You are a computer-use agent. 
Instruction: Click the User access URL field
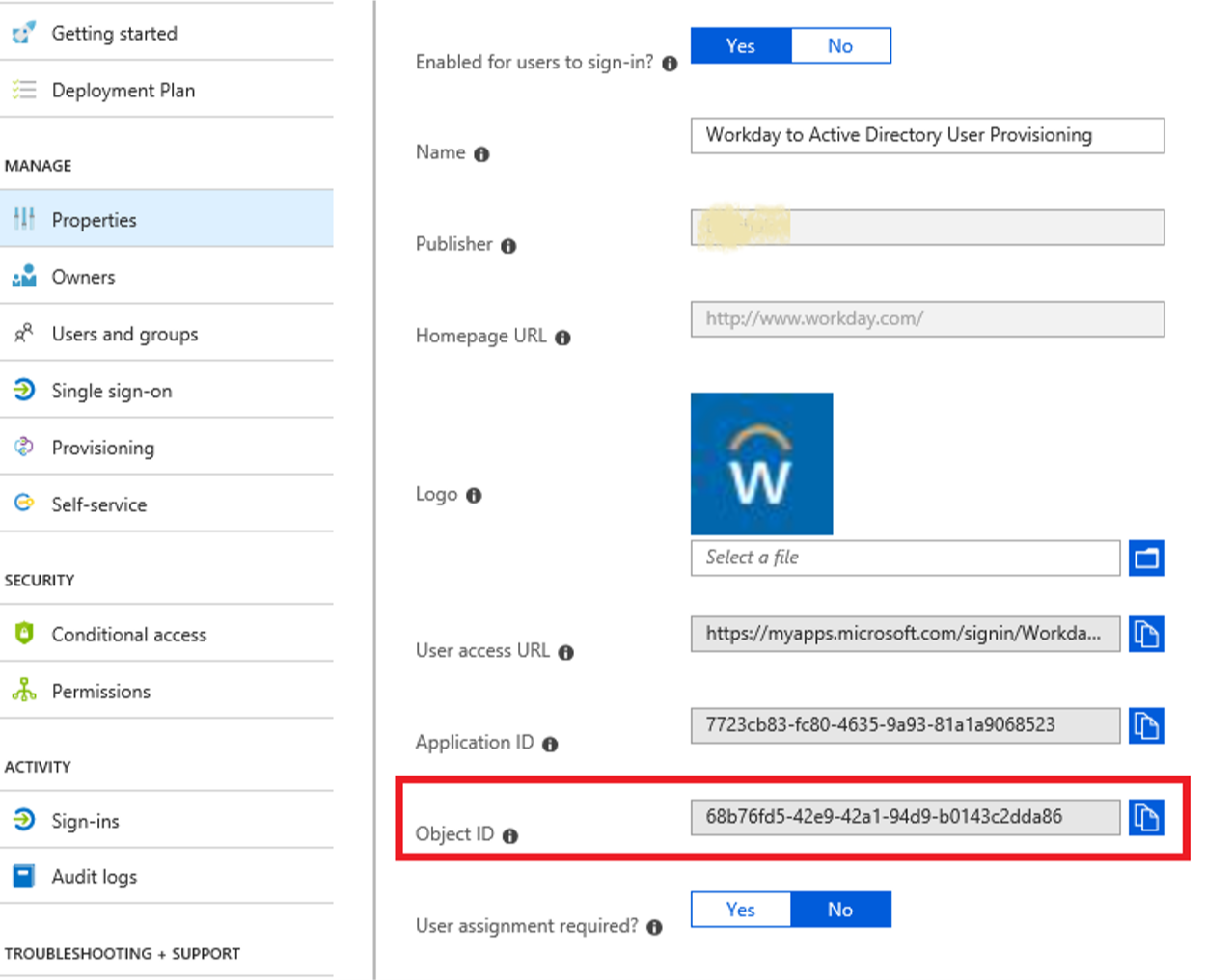[905, 634]
